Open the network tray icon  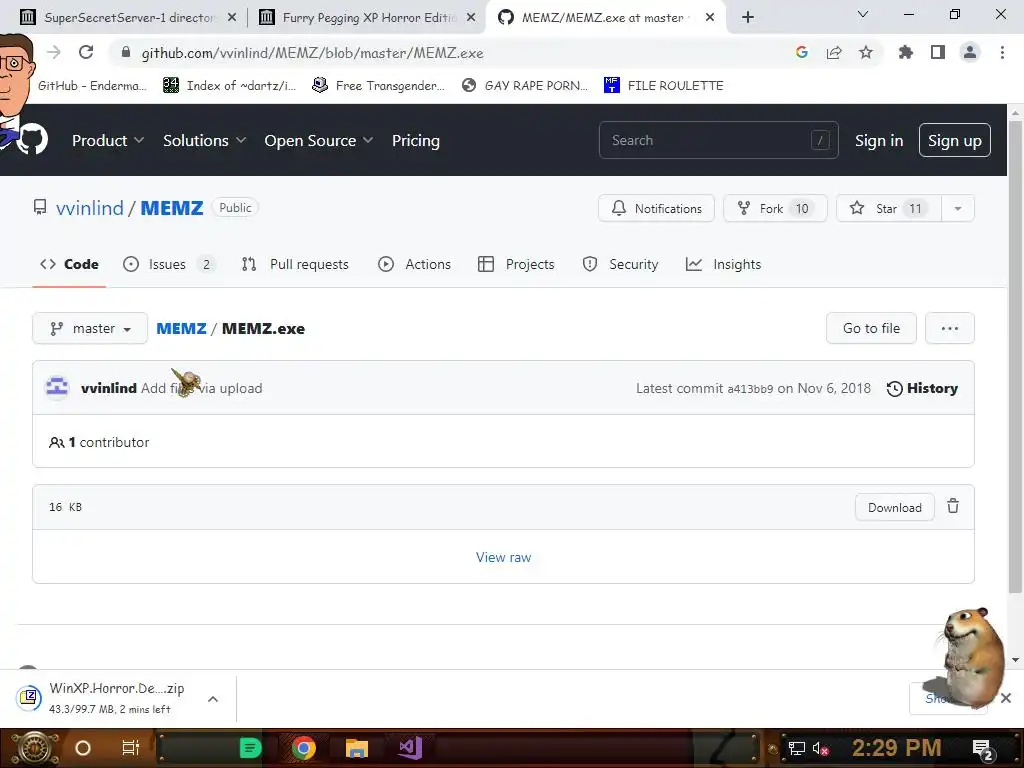pyautogui.click(x=796, y=748)
